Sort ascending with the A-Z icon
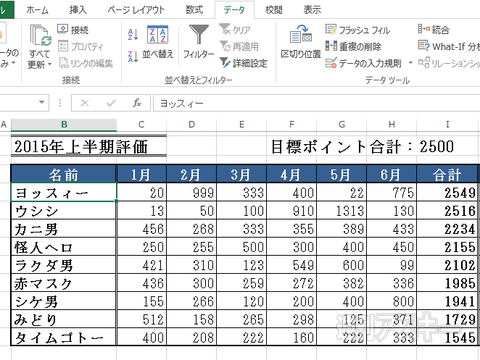Screen dimensions: 480x360 [x=133, y=35]
